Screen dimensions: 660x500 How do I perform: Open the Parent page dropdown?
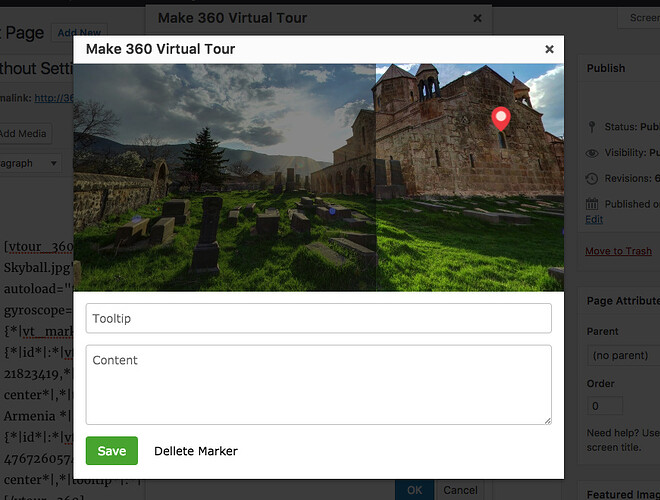[x=621, y=355]
